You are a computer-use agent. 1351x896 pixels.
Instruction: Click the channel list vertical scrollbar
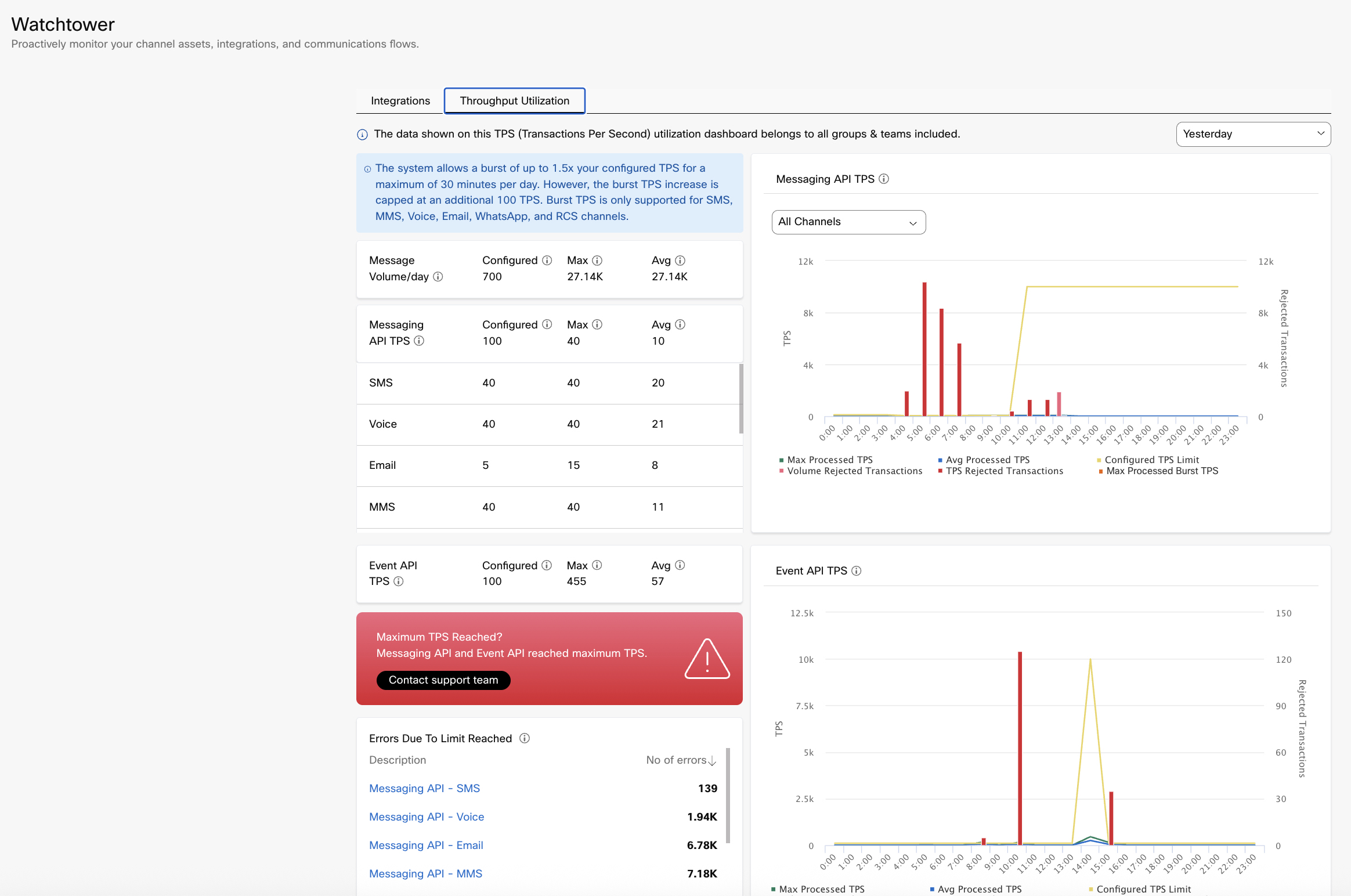pyautogui.click(x=741, y=398)
